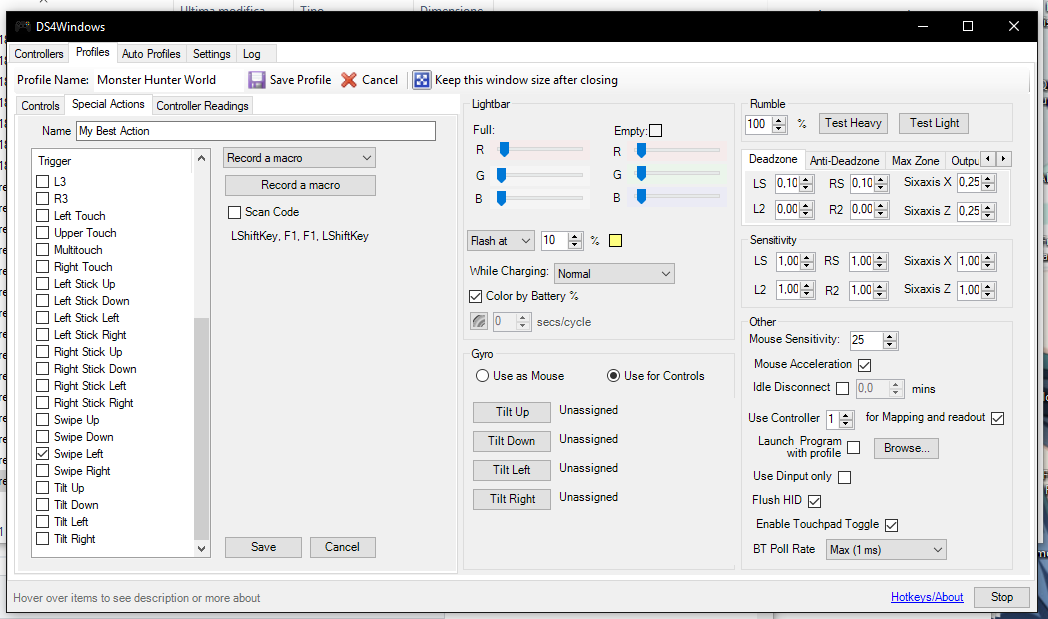Screen dimensions: 1048x619
Task: Uncheck the Swipe Left trigger
Action: [x=43, y=453]
